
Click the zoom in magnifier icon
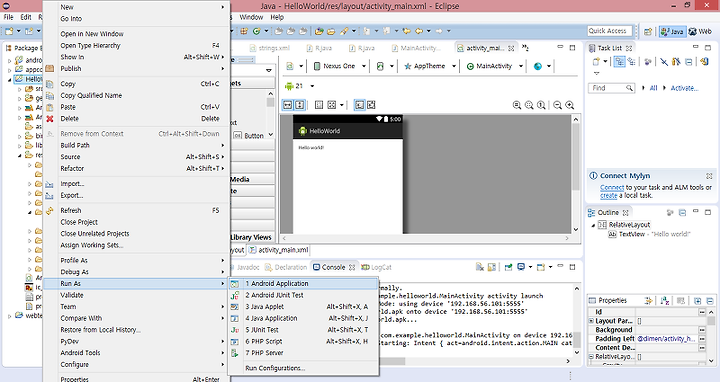[570, 105]
